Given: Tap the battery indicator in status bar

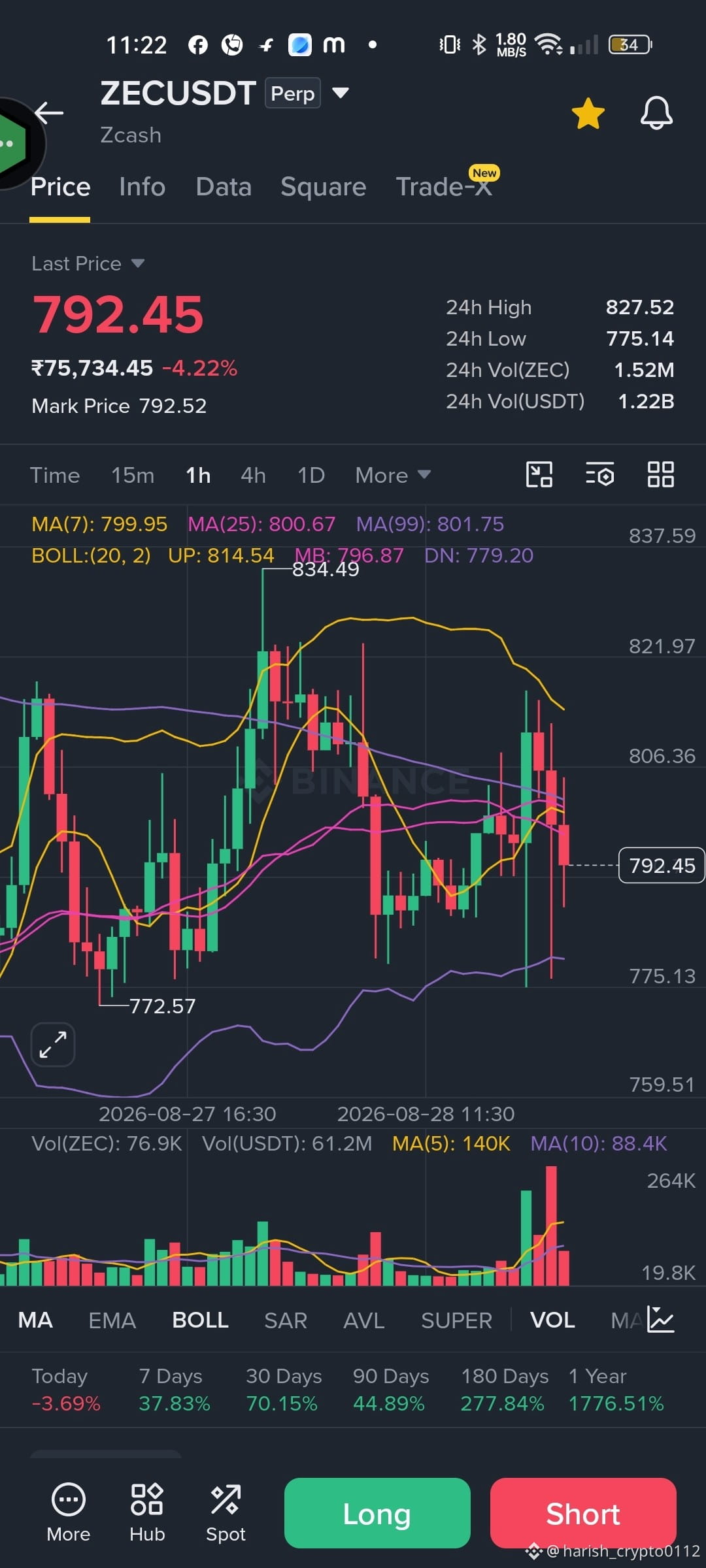Looking at the screenshot, I should tap(630, 44).
